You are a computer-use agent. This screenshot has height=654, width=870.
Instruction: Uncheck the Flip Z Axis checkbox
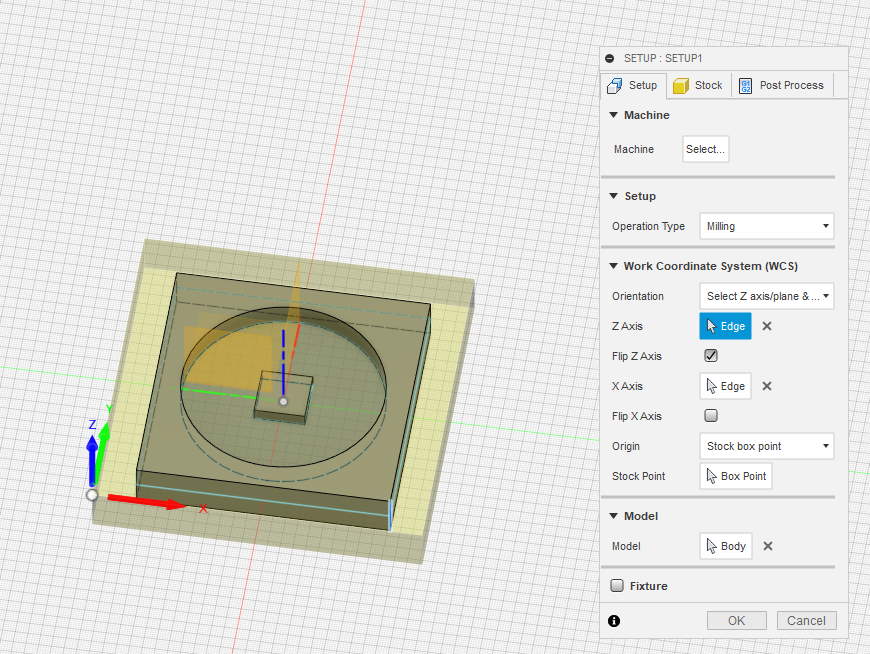point(711,356)
